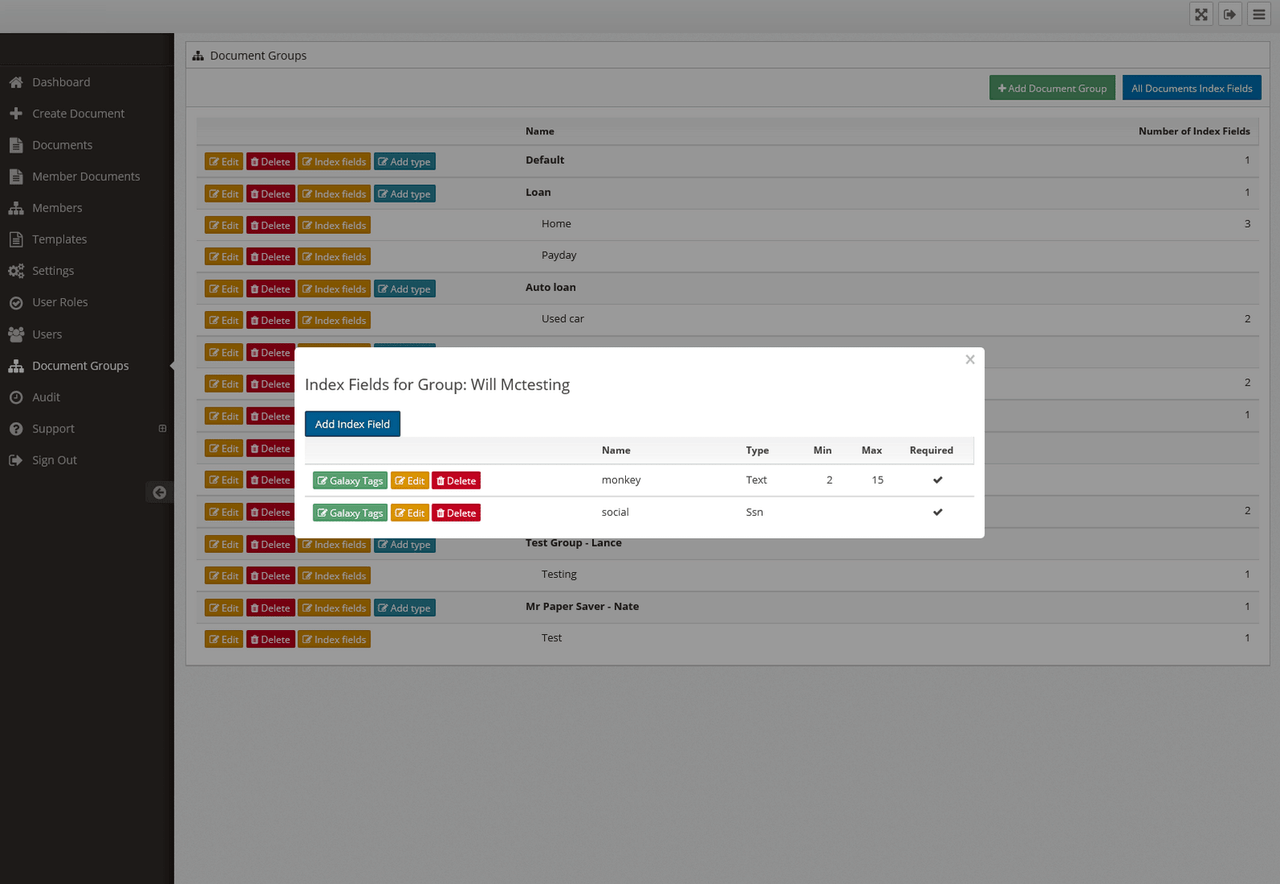Open Index fields for Testing type
The width and height of the screenshot is (1280, 884).
coord(334,576)
